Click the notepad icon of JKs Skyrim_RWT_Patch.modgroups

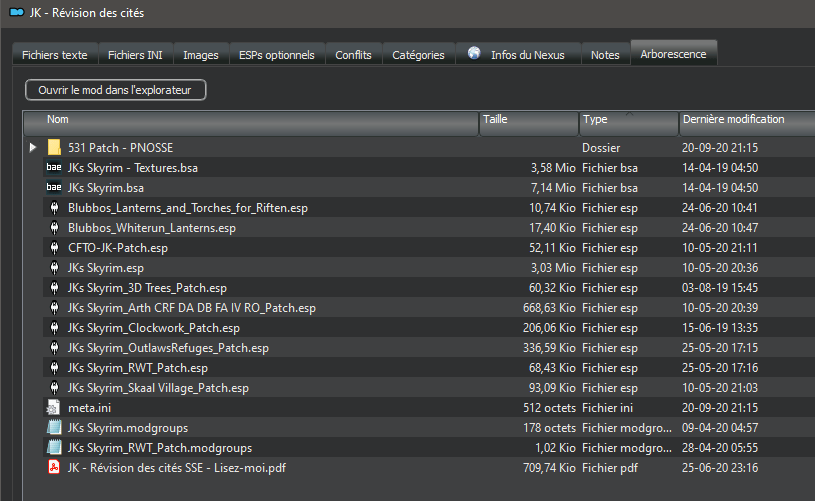coord(54,447)
